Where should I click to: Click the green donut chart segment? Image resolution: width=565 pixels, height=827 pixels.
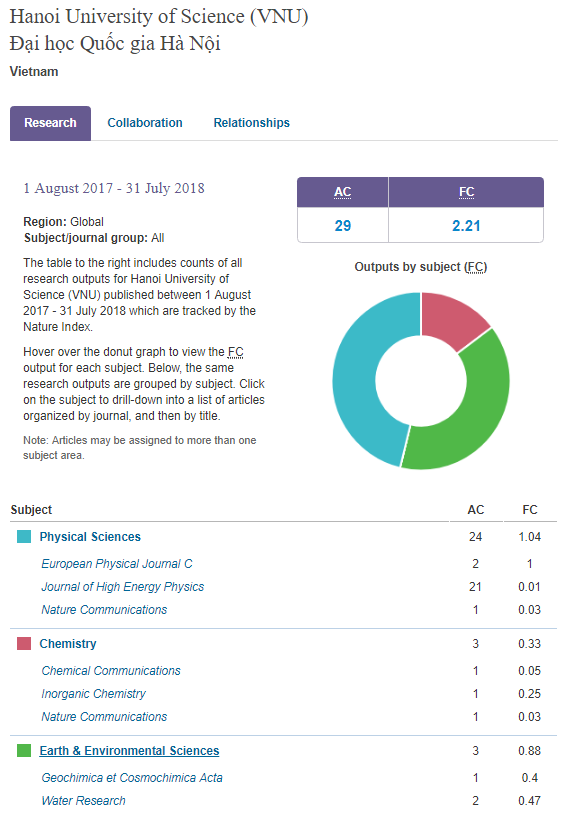pos(470,417)
